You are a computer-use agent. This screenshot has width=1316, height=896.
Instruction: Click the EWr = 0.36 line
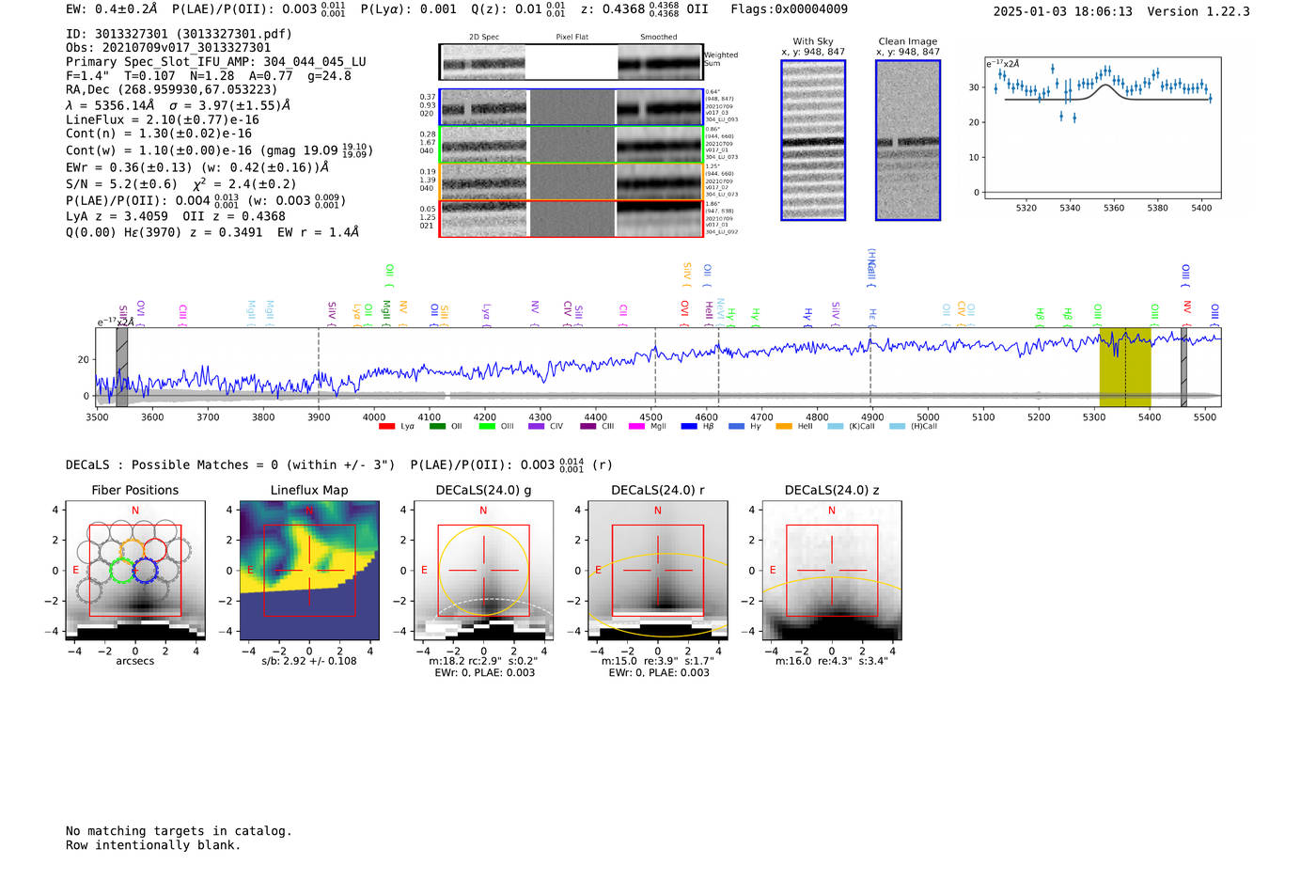click(197, 167)
